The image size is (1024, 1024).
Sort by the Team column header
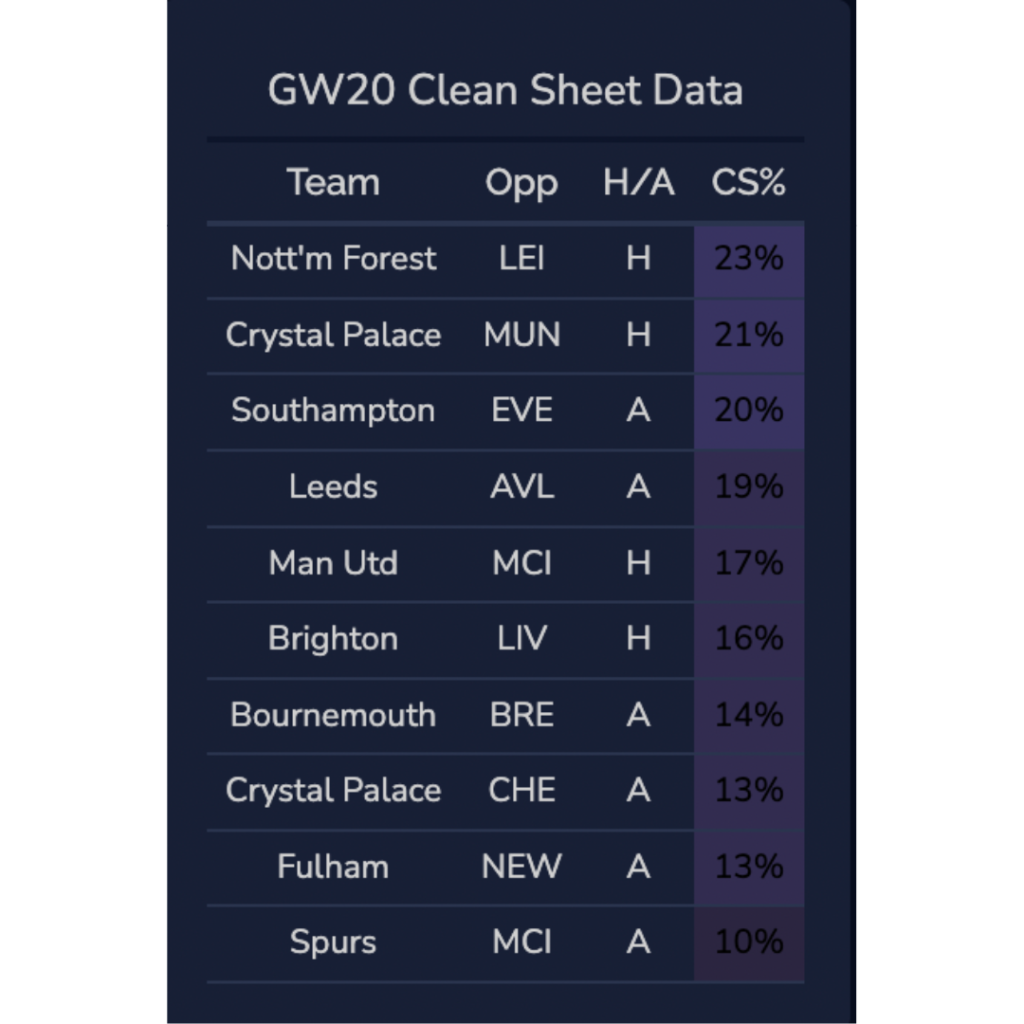(333, 182)
